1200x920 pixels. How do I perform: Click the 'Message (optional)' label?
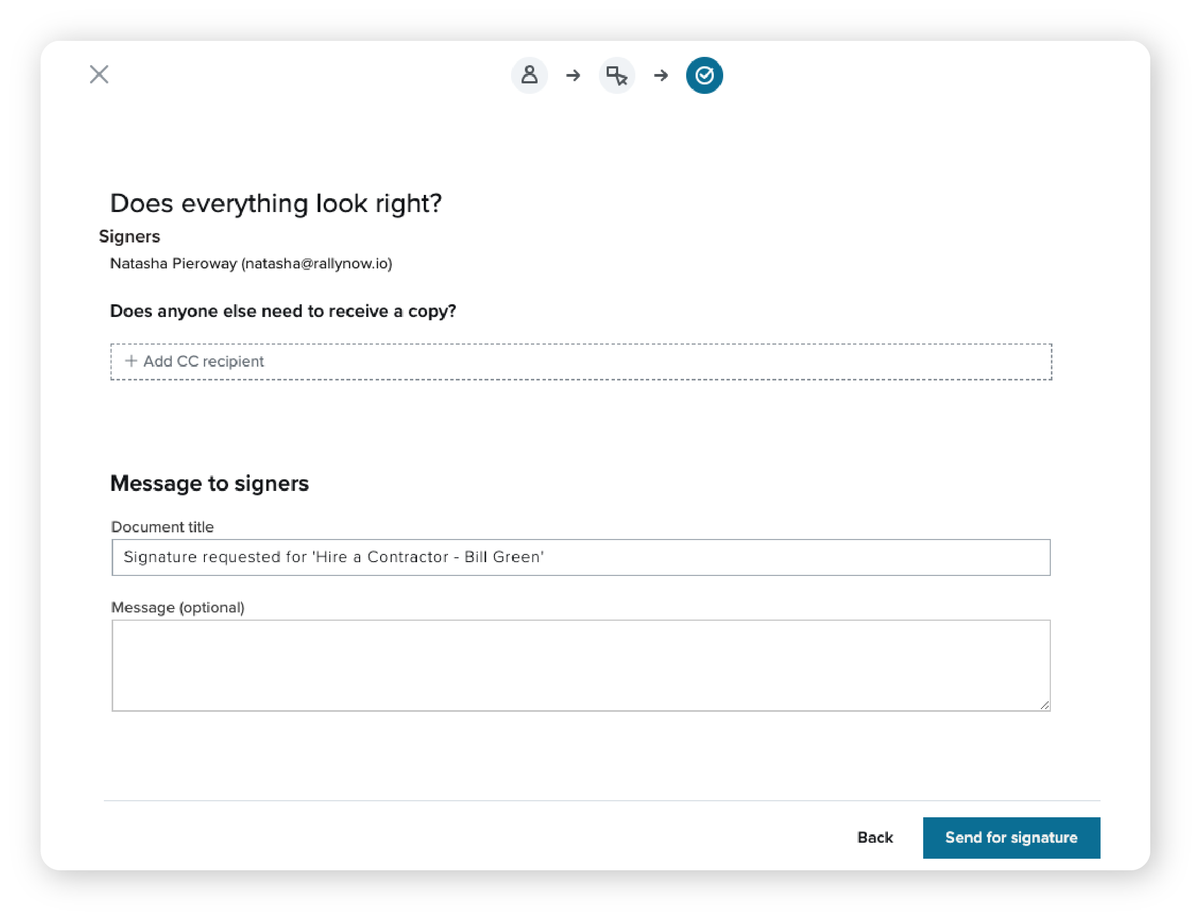tap(178, 607)
